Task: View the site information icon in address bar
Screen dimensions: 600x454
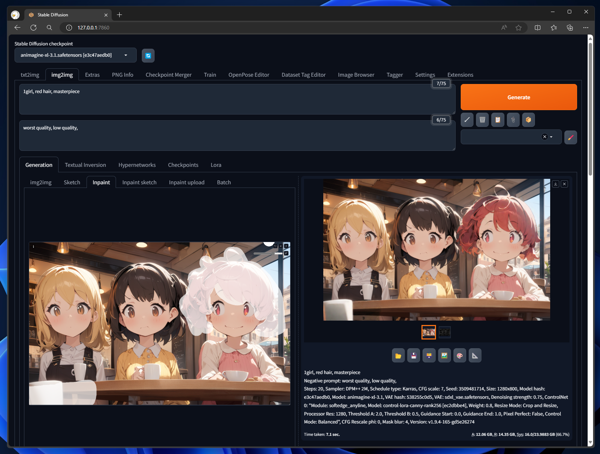Action: pyautogui.click(x=69, y=28)
